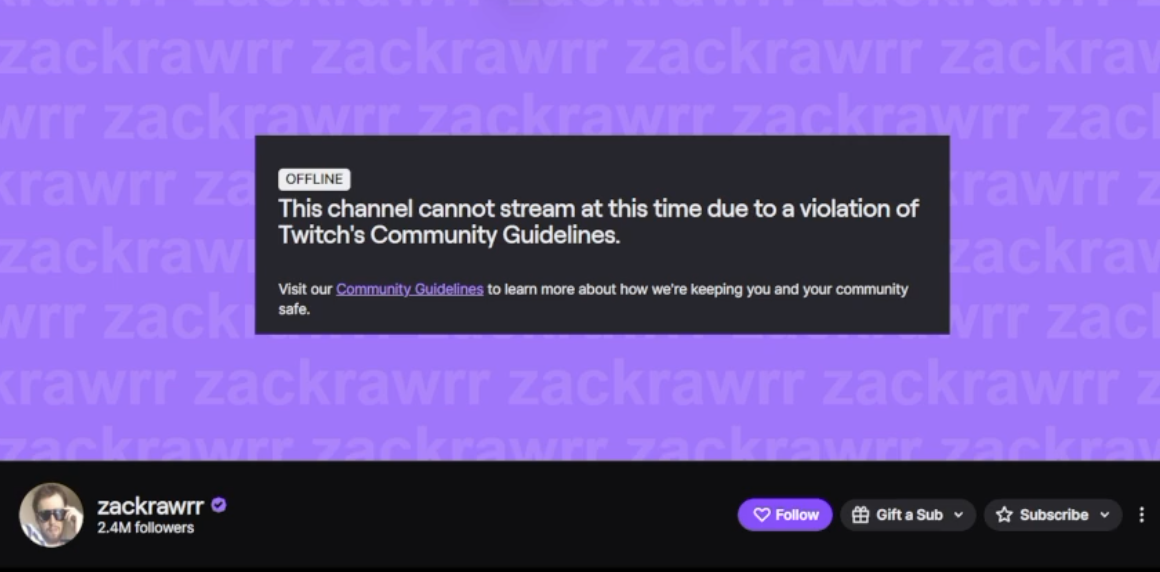Screen dimensions: 1160x572
Task: Click the gift box icon beside Gift a Sub
Action: coord(860,514)
